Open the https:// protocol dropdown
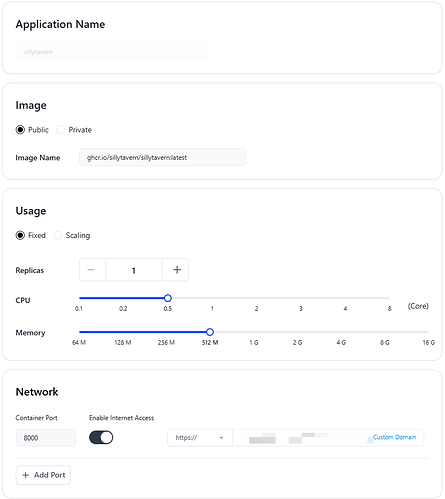Screen dimensions: 445x499 coord(200,438)
